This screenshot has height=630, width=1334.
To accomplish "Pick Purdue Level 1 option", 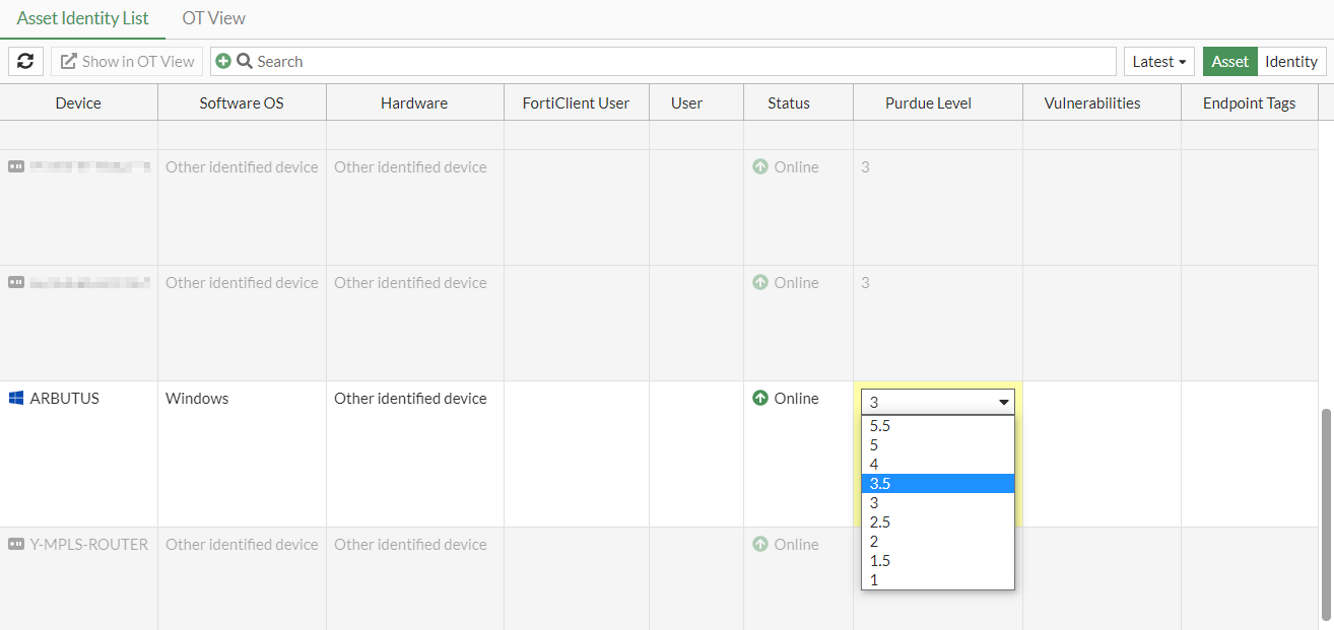I will coord(937,579).
